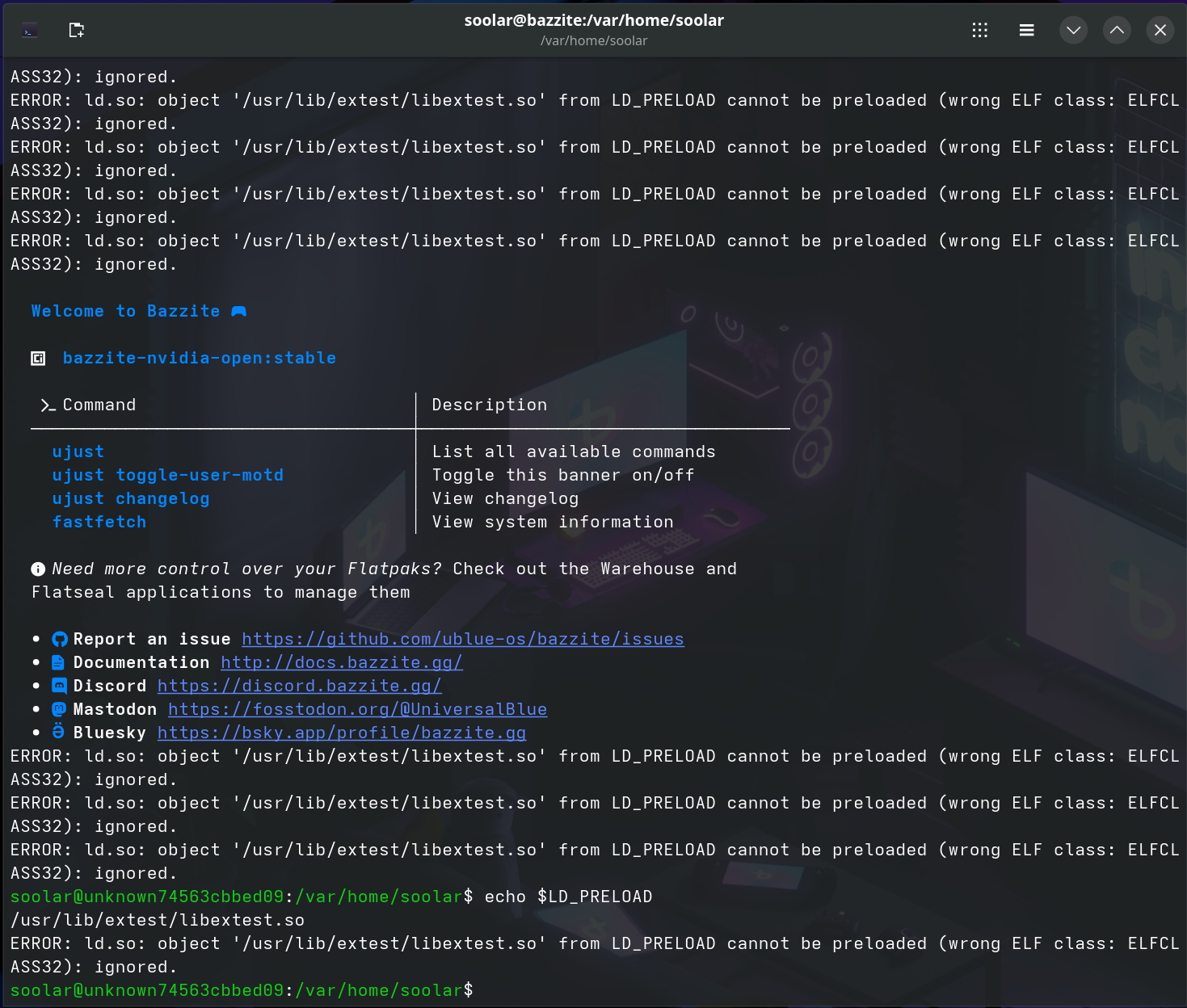Click the 'fastfetch' command
Screen dimensions: 1187x1008
pos(99,523)
